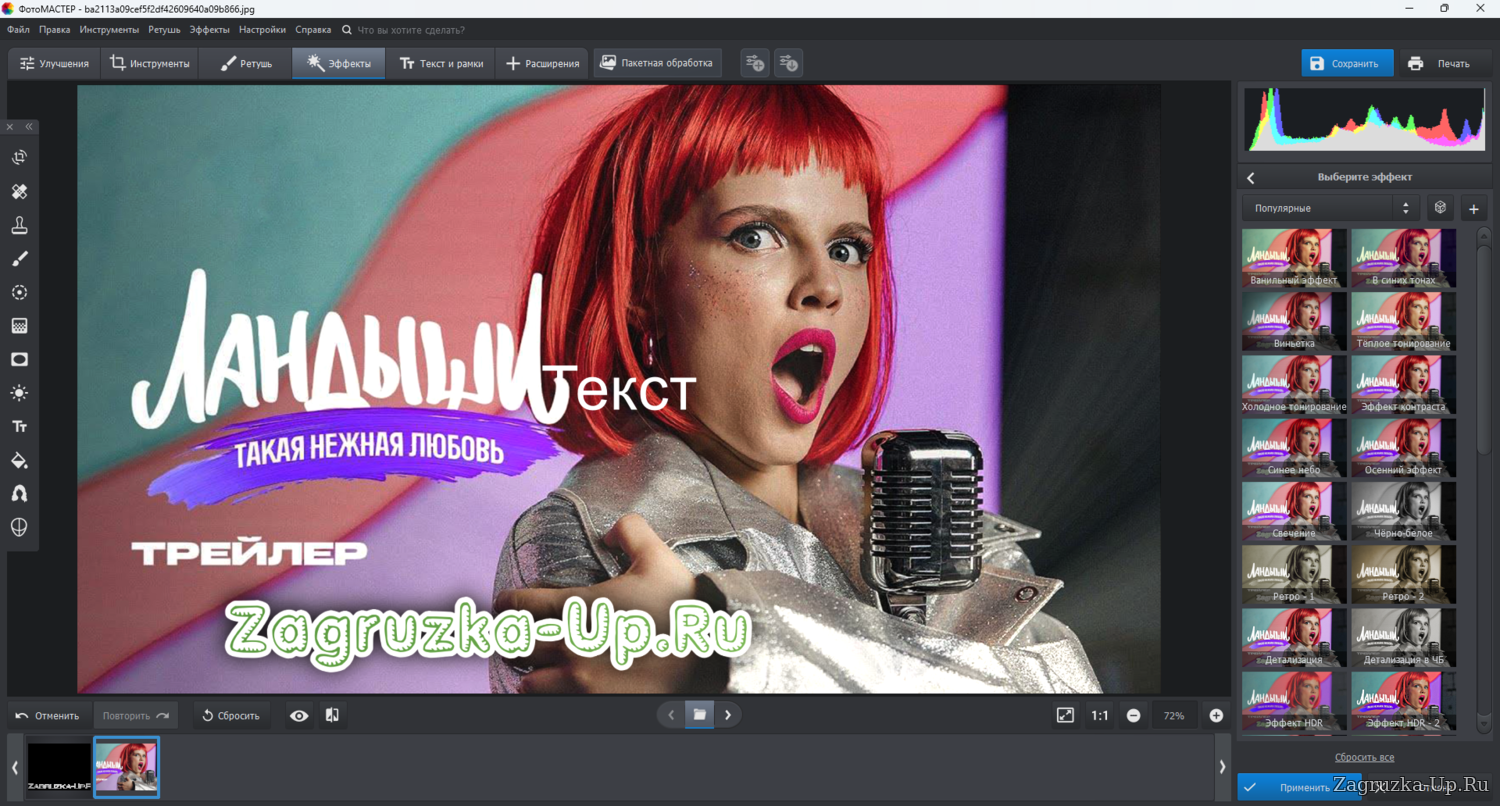Pick the paint bucket fill tool
This screenshot has width=1500, height=806.
coord(19,460)
